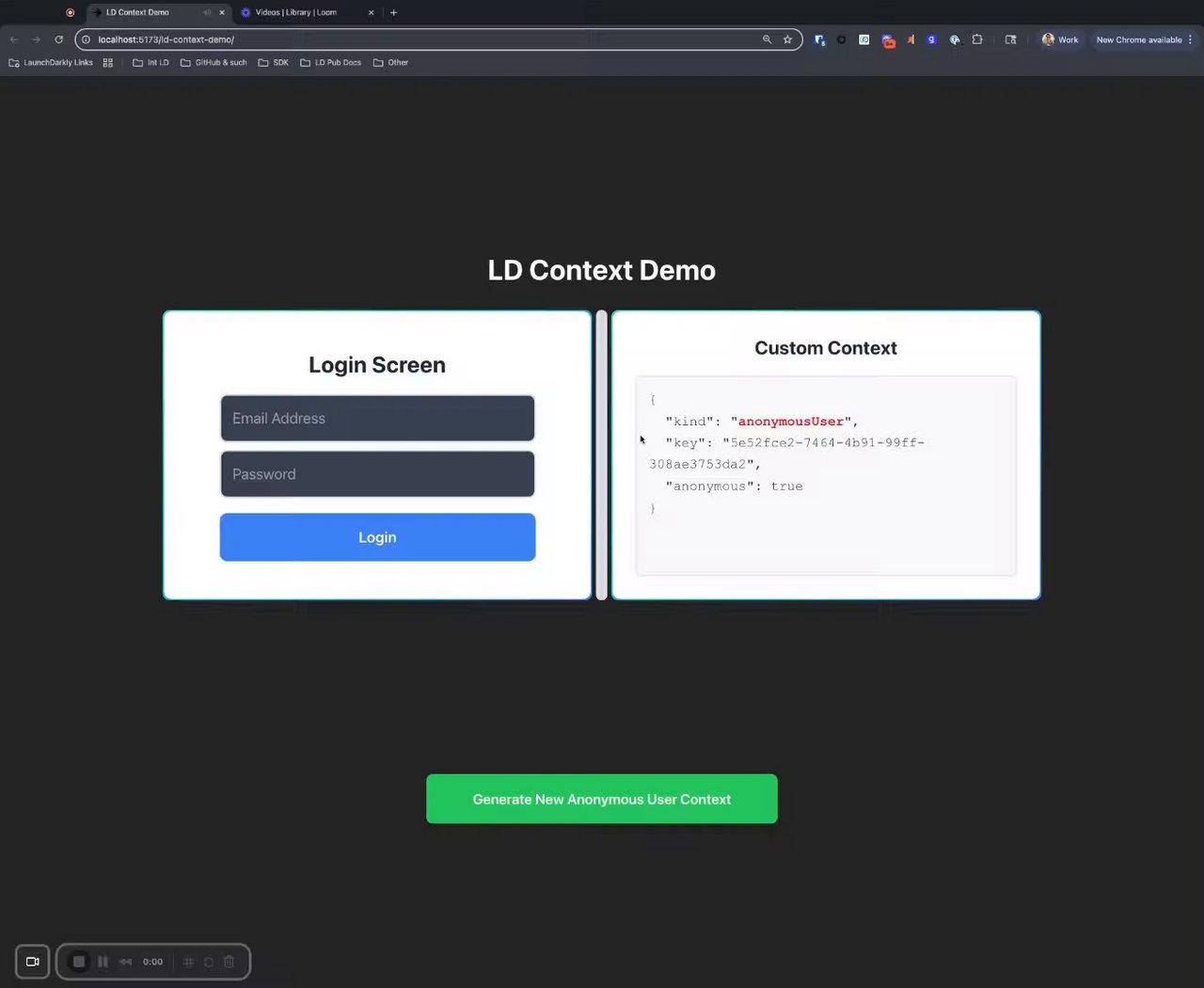Open the Extensions puzzle-piece menu
This screenshot has height=988, width=1204.
(x=977, y=40)
